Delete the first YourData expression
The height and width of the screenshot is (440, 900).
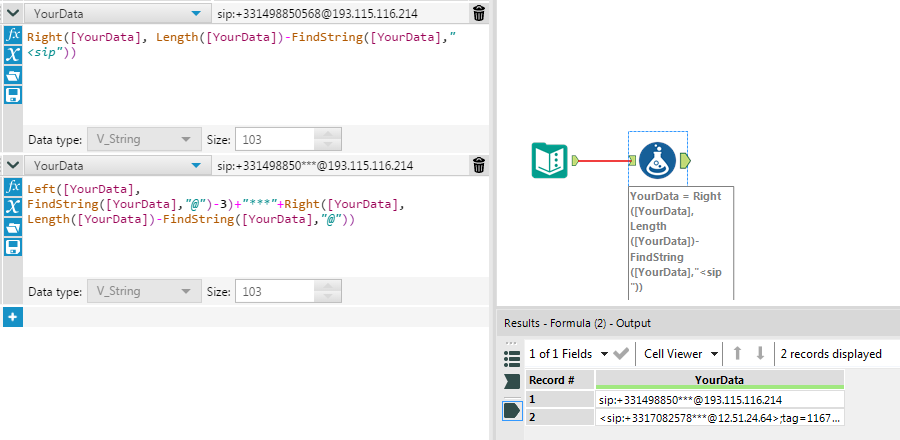click(x=479, y=13)
